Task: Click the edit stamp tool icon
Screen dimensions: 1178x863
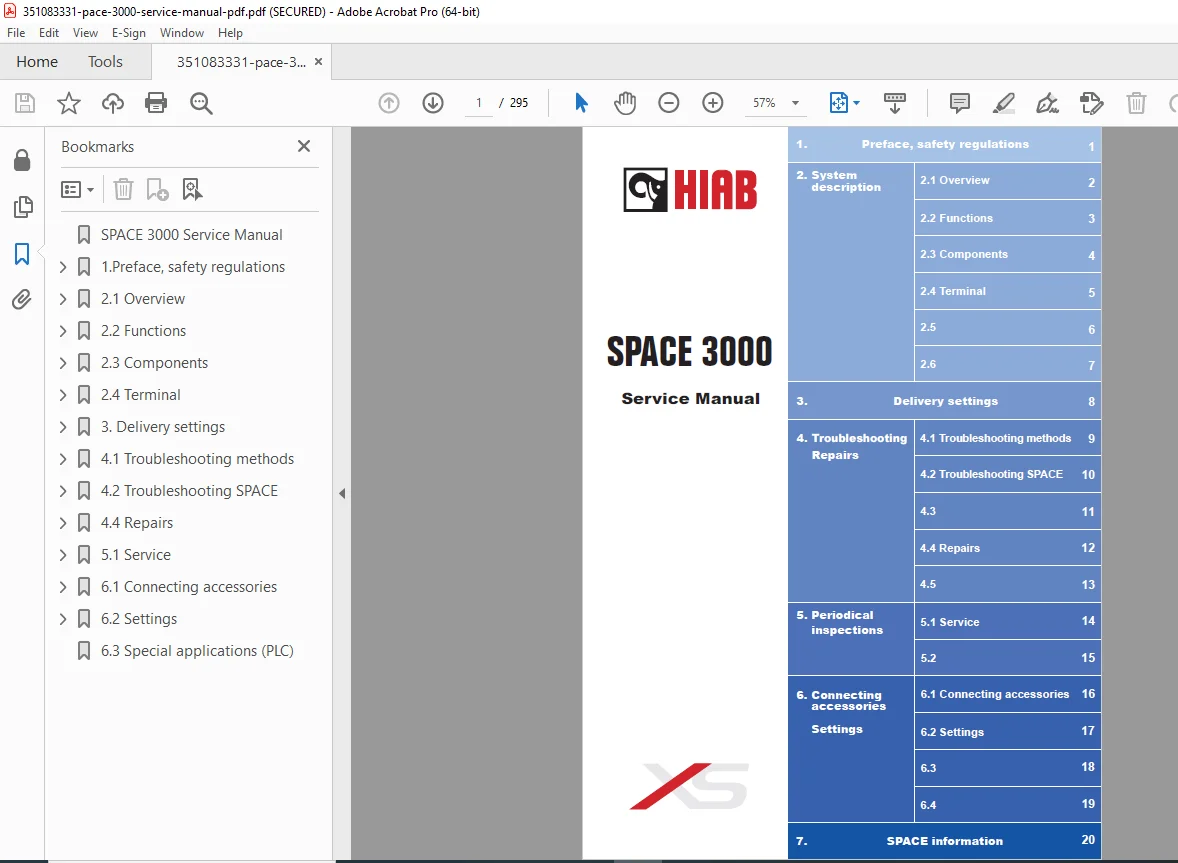Action: coord(1092,103)
